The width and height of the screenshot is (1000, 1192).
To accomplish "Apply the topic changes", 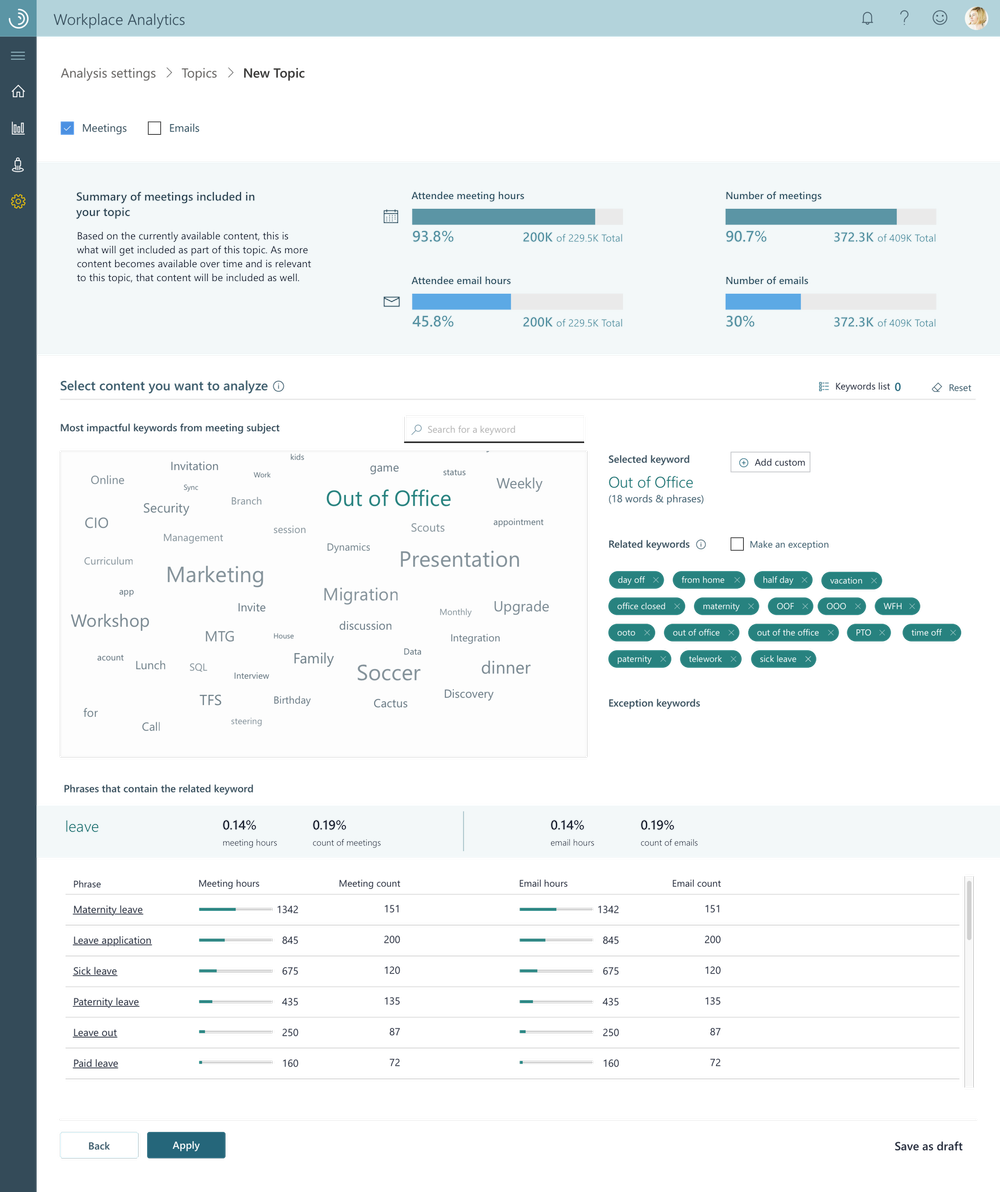I will coord(186,1145).
